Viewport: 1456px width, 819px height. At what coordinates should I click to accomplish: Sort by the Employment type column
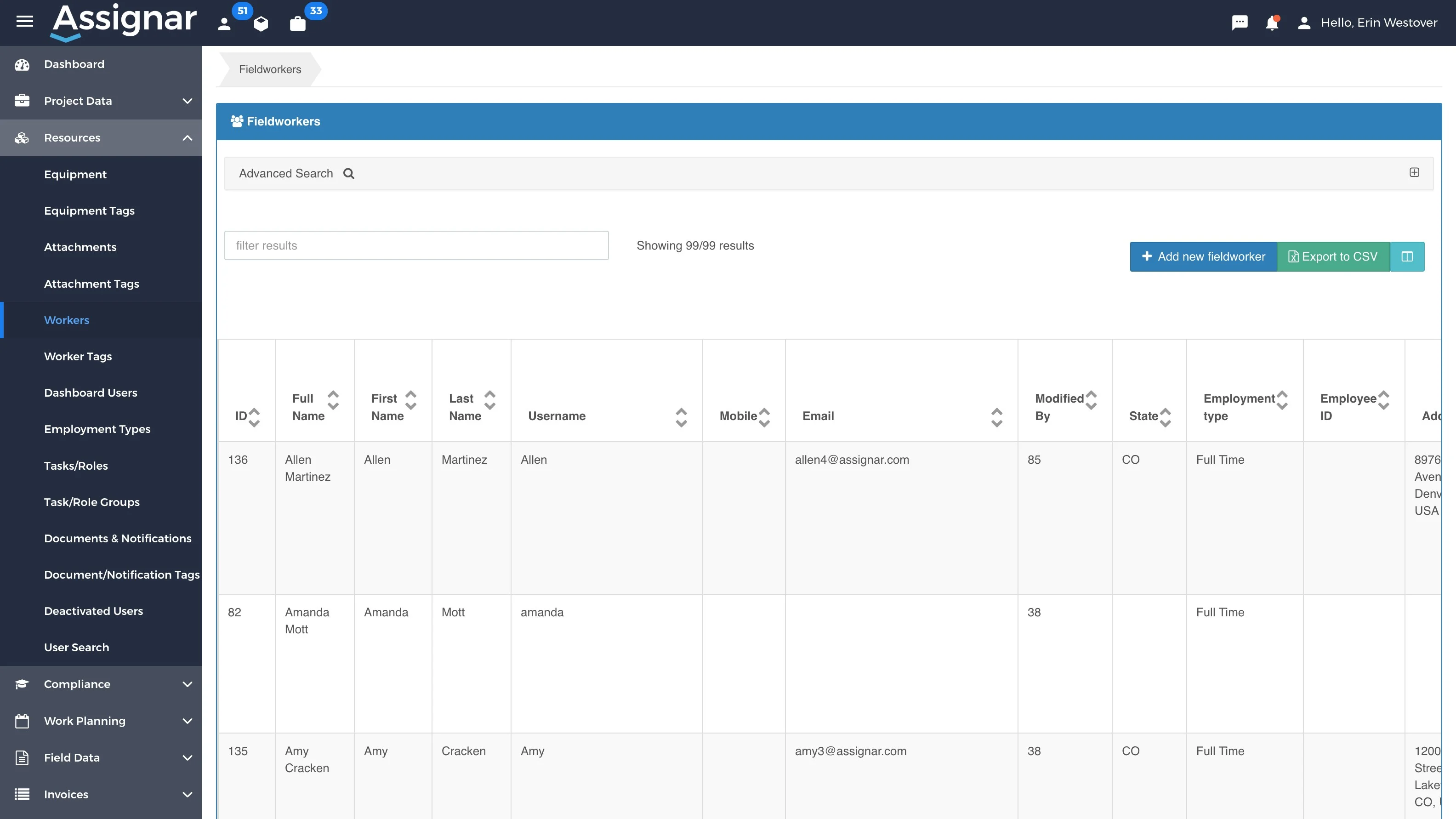point(1282,399)
